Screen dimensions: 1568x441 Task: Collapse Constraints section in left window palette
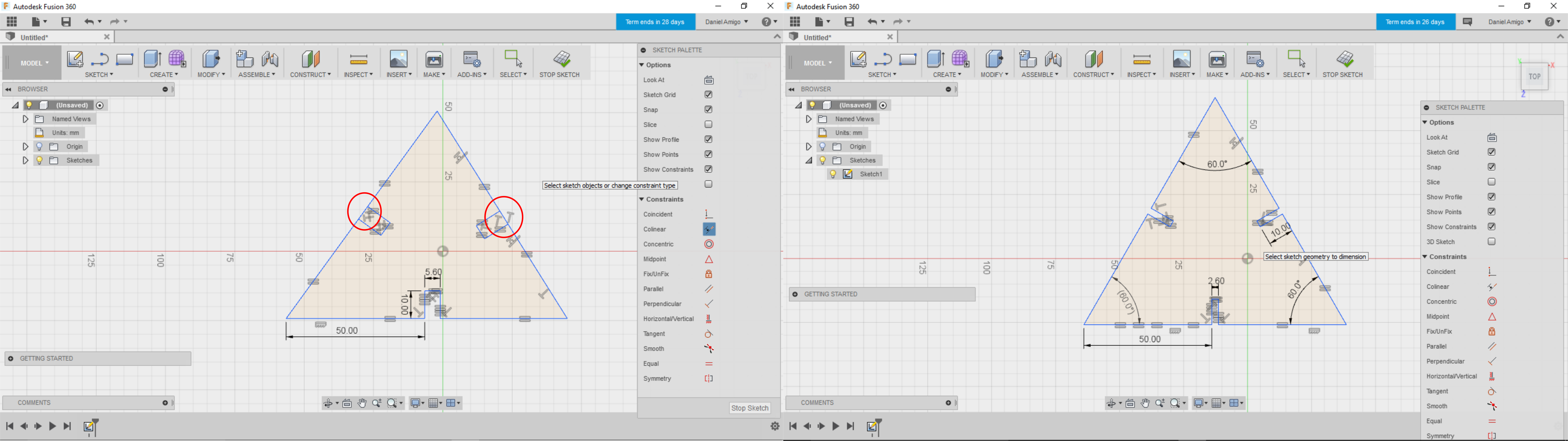pyautogui.click(x=642, y=200)
